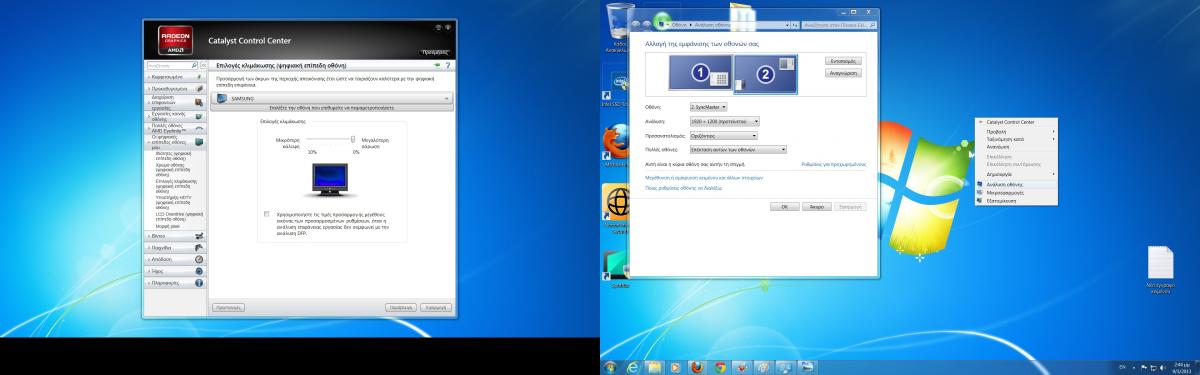Choose Εξατομίκευση in the context menu

tap(1015, 200)
